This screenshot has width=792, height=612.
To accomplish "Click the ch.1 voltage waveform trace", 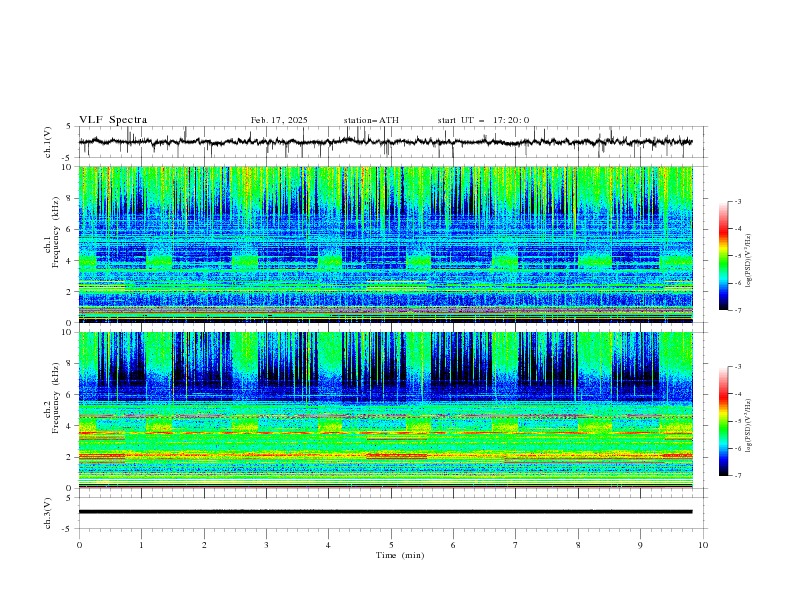I will [x=385, y=142].
